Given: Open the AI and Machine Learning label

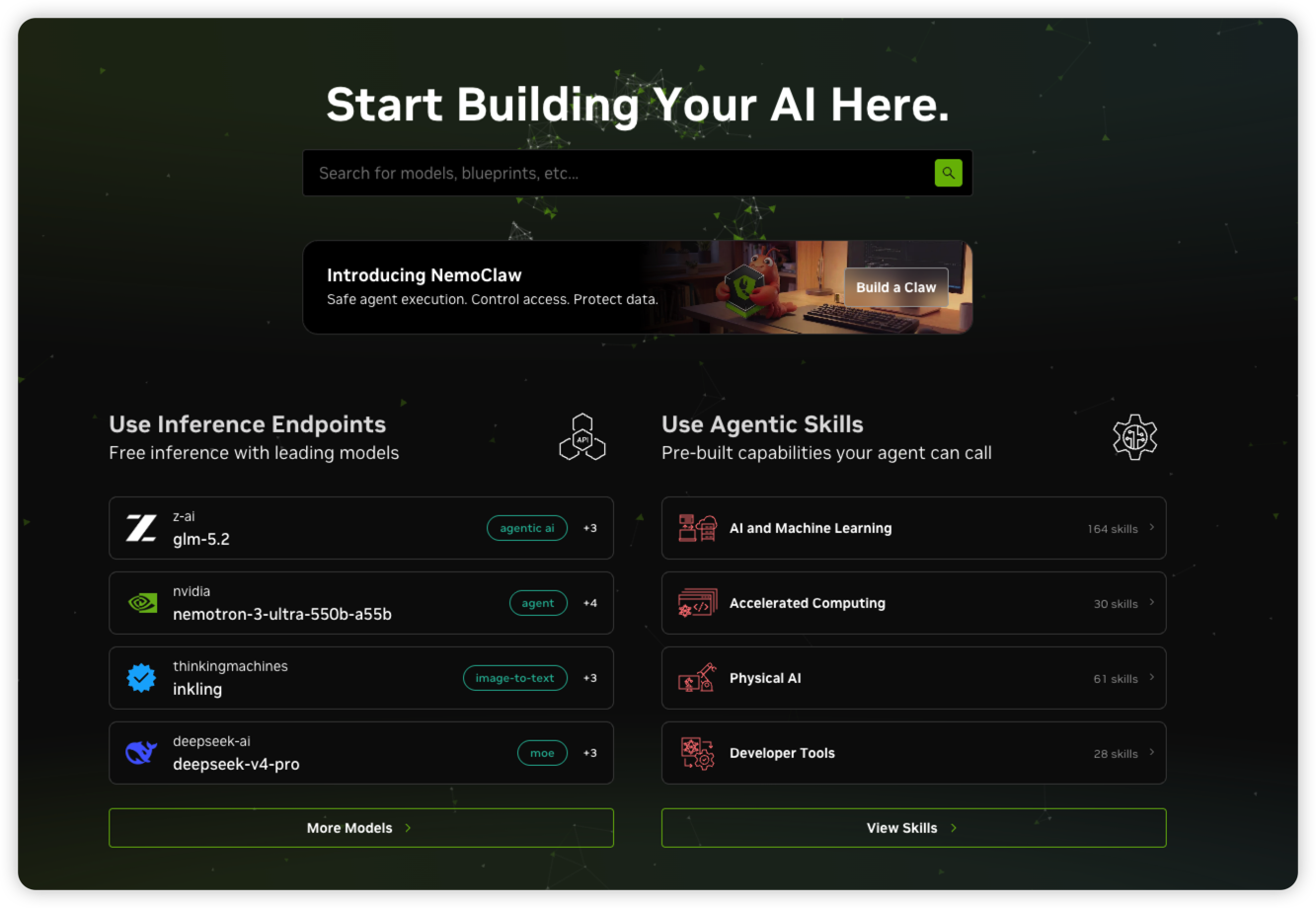Looking at the screenshot, I should [811, 528].
